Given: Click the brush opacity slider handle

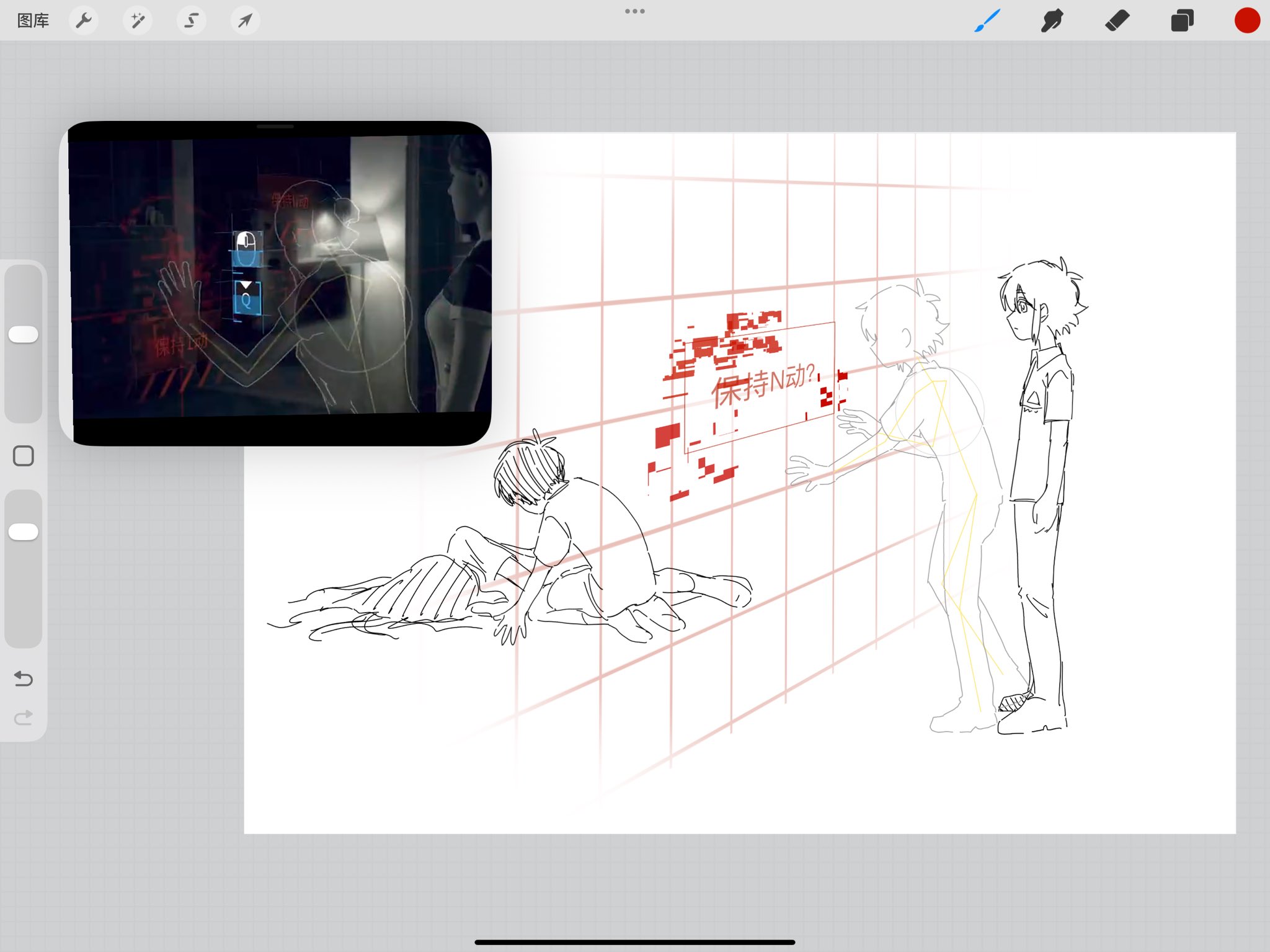Looking at the screenshot, I should click(x=24, y=532).
